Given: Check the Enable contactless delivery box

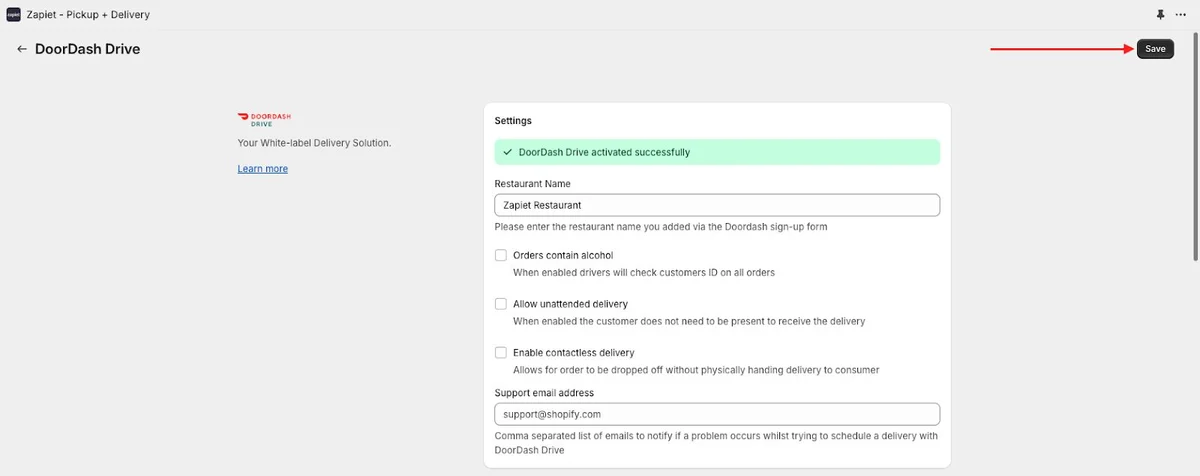Looking at the screenshot, I should click(501, 353).
